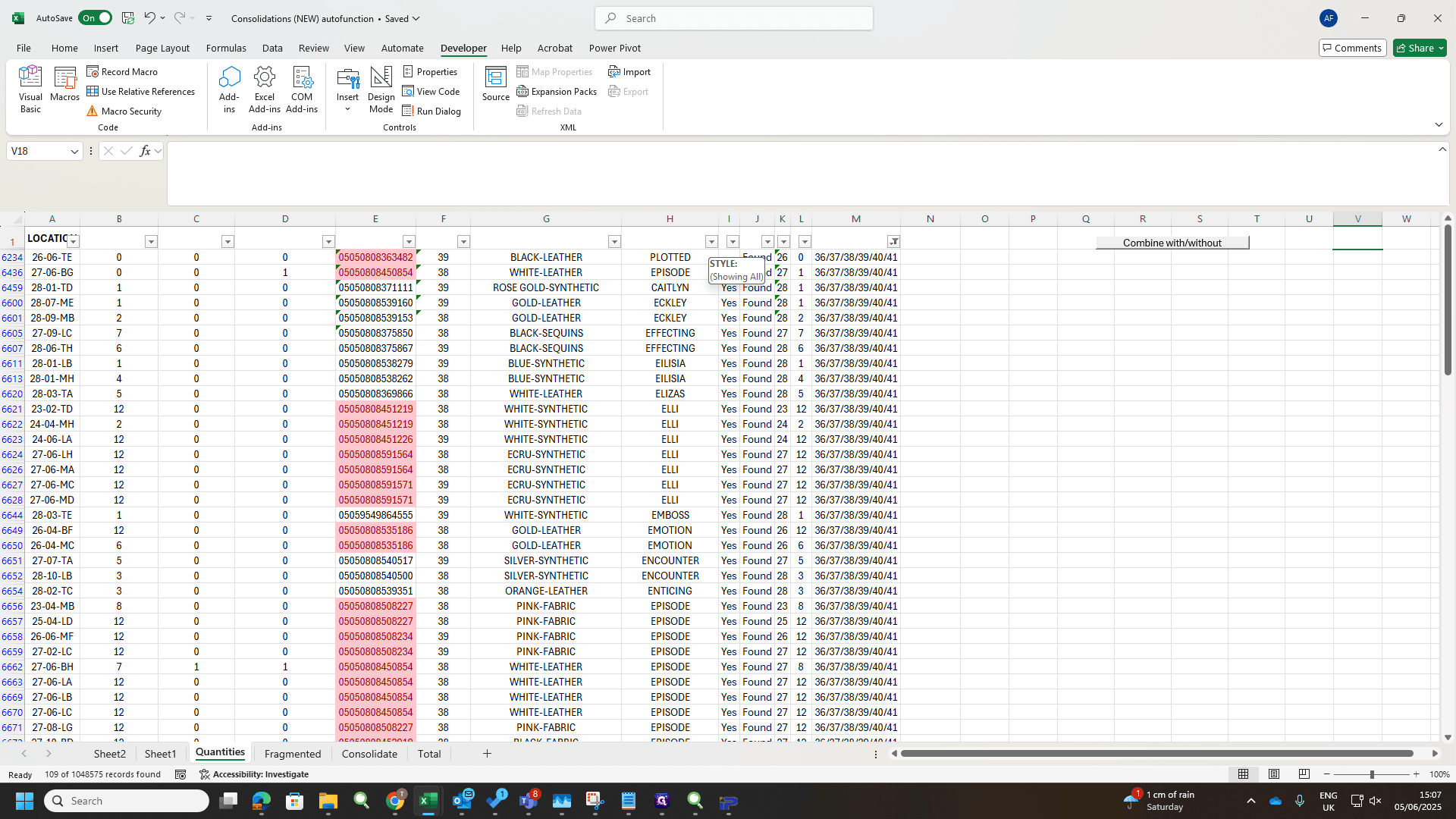Open the file name dropdown in title bar
The image size is (1456, 819).
coord(416,18)
